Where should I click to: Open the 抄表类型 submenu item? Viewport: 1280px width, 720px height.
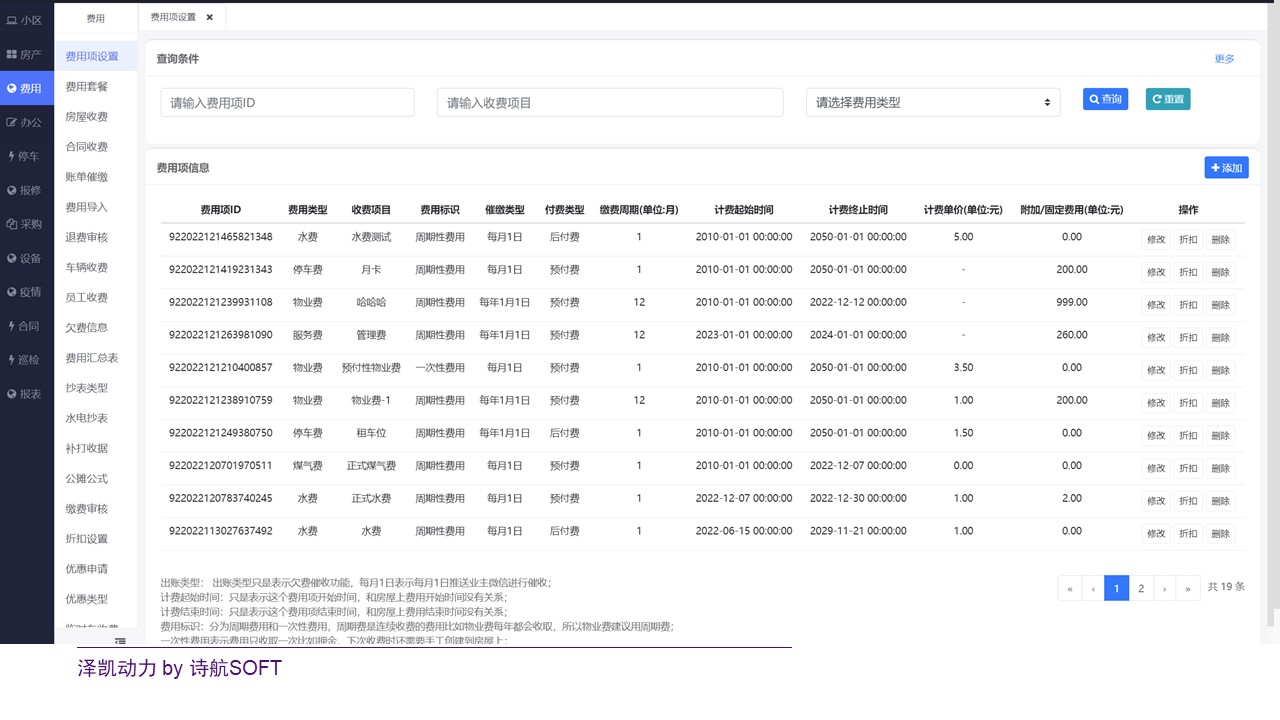96,388
